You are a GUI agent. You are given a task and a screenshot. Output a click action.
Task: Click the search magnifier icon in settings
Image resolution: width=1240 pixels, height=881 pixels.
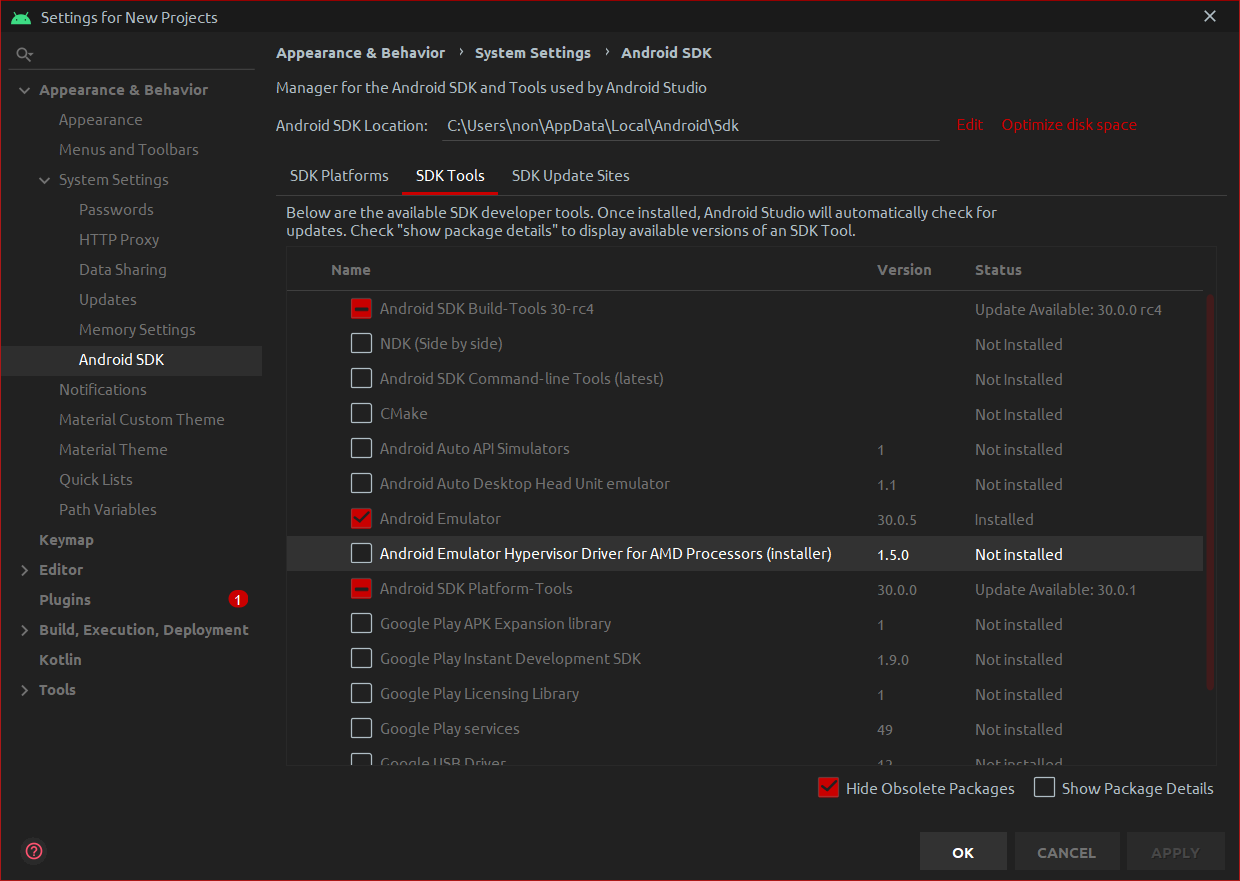click(x=25, y=54)
